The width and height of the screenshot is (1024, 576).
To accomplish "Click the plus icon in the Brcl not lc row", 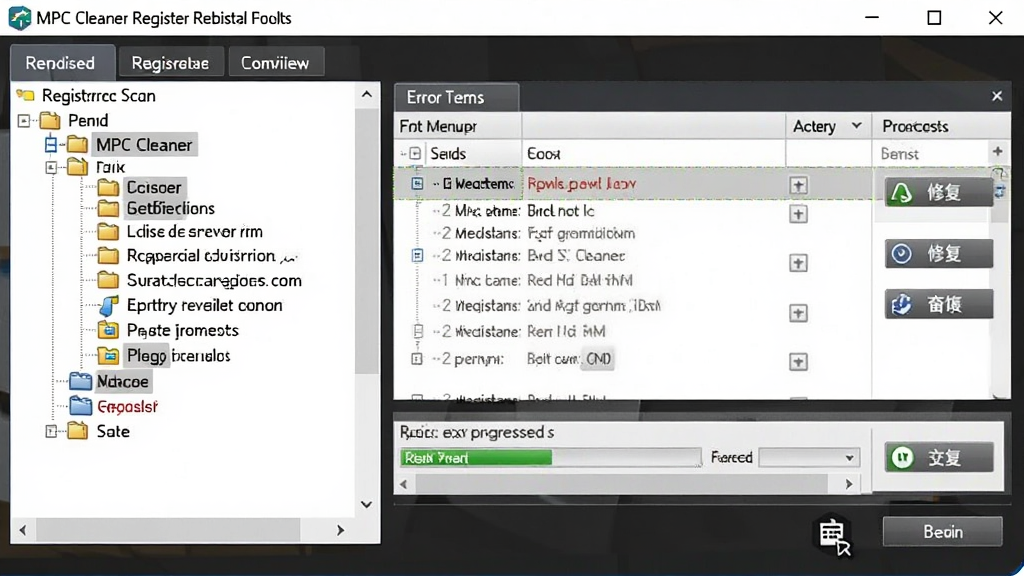I will point(798,214).
